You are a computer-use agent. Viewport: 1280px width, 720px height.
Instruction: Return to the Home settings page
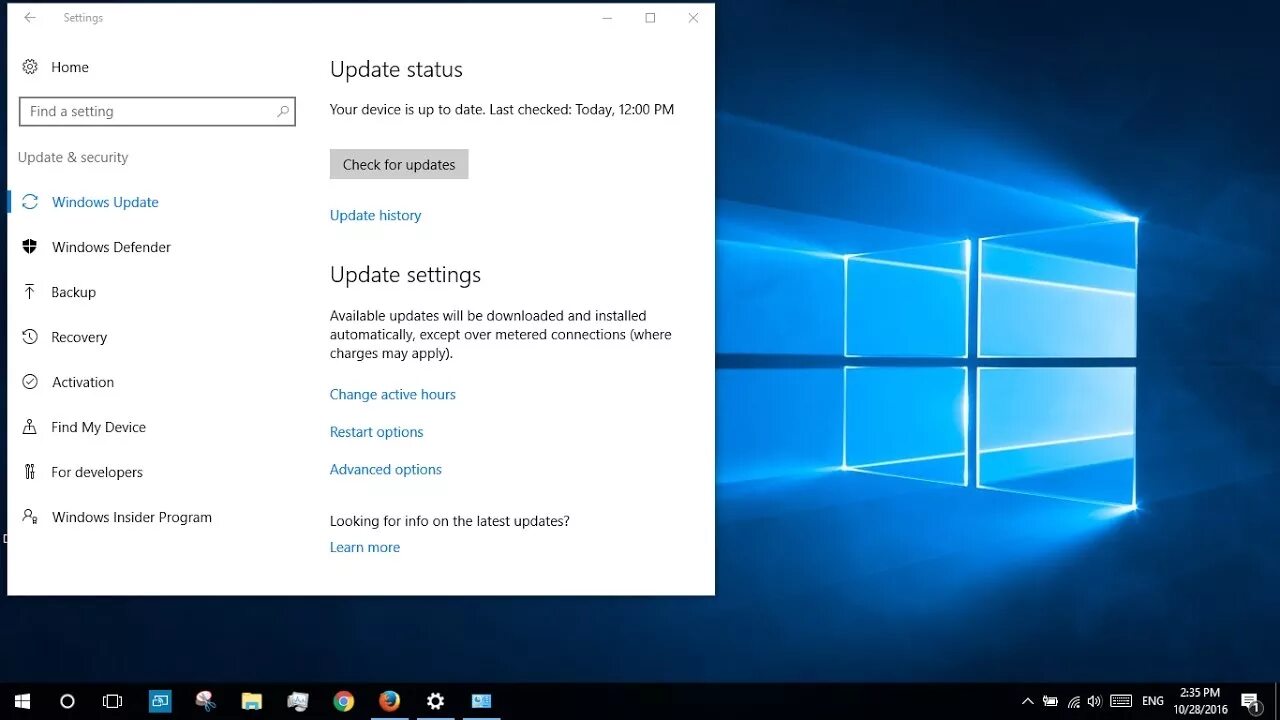point(70,67)
